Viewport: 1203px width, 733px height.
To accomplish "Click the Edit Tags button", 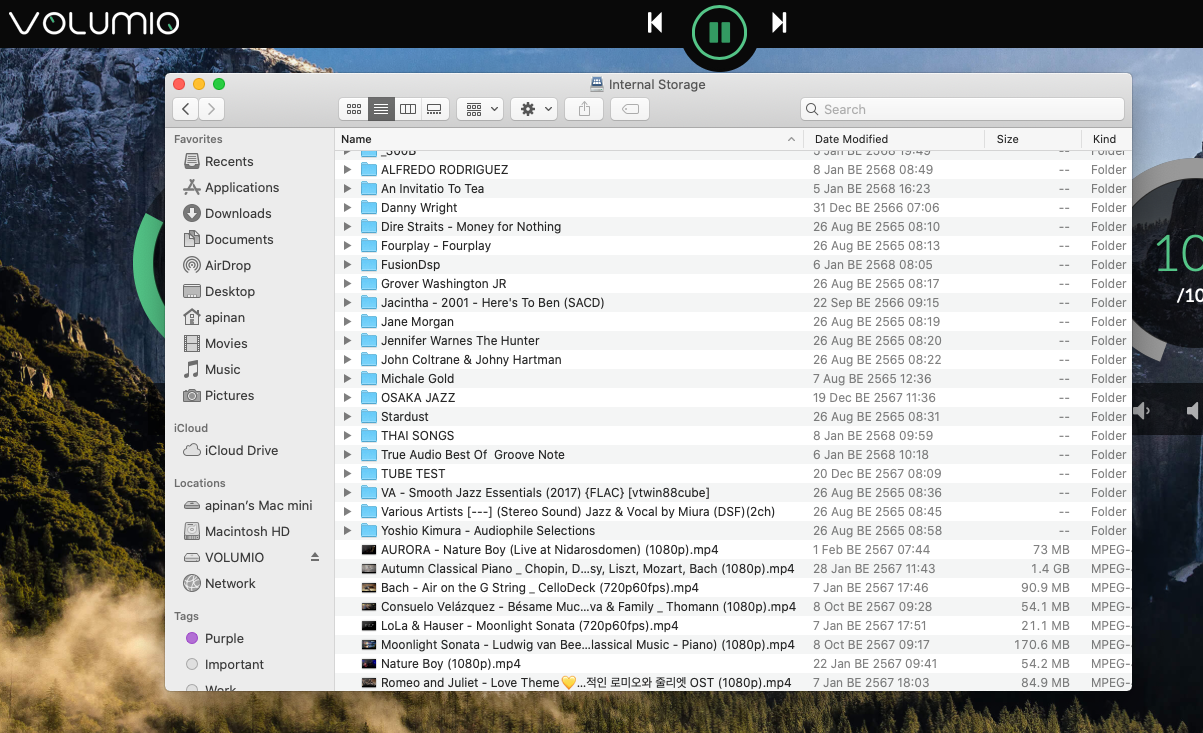I will click(x=630, y=109).
